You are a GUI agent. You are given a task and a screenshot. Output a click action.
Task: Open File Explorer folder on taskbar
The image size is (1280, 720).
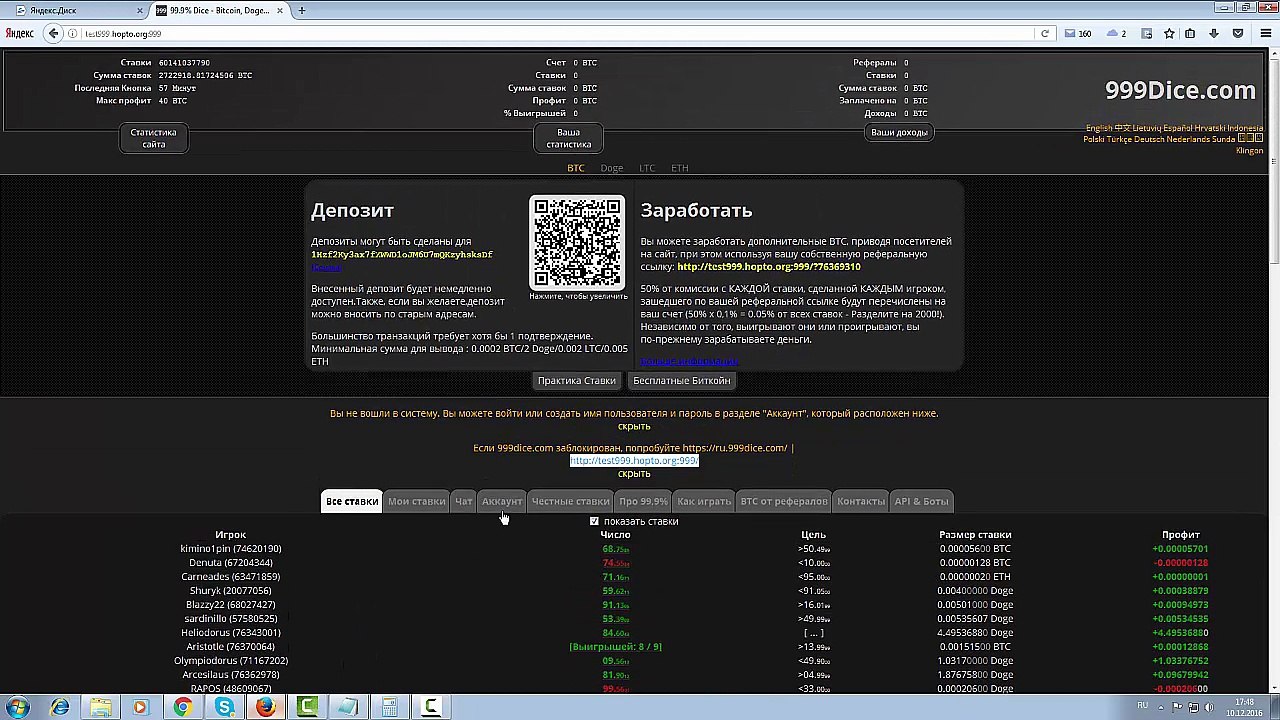click(x=101, y=707)
